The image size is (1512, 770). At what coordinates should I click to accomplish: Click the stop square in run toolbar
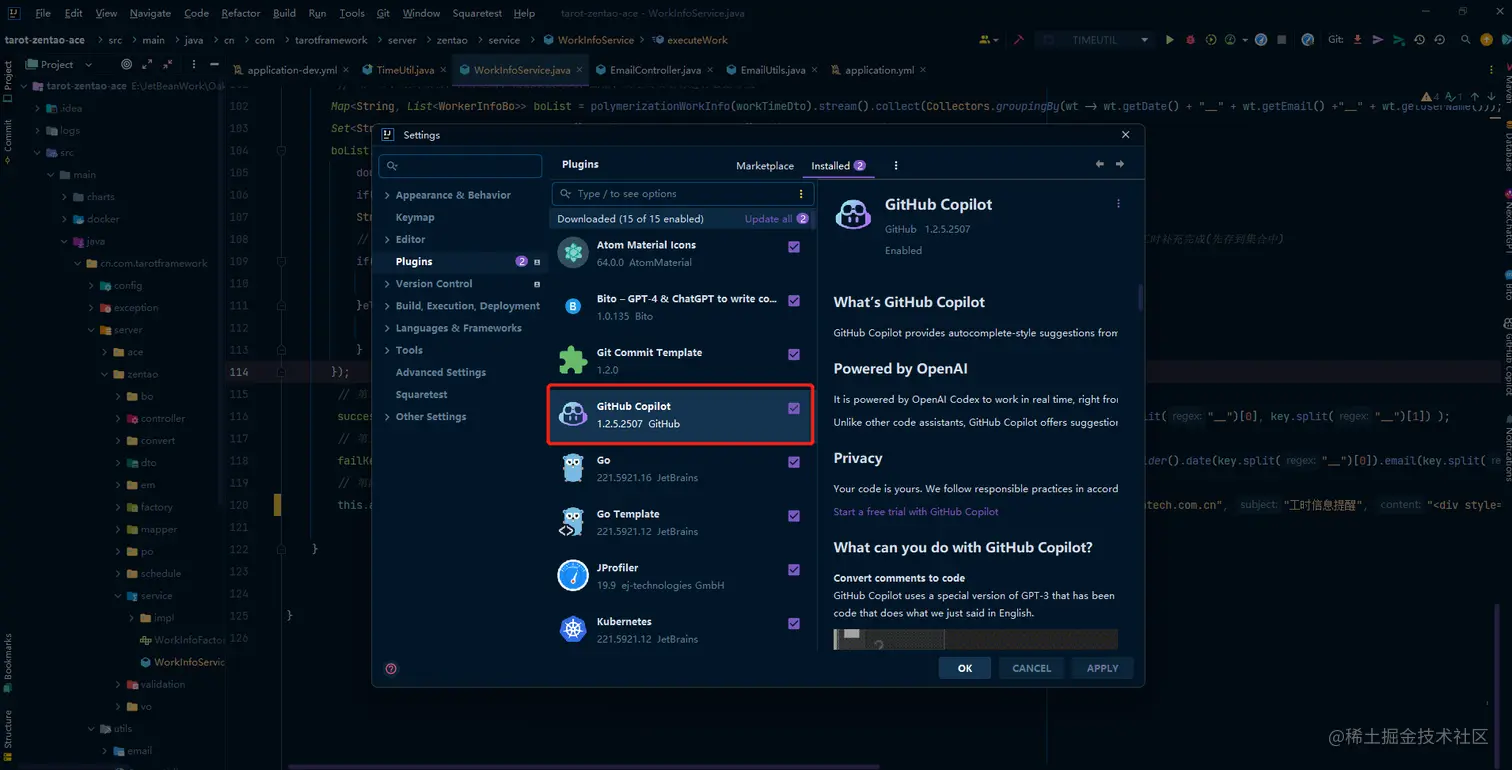tap(1282, 40)
